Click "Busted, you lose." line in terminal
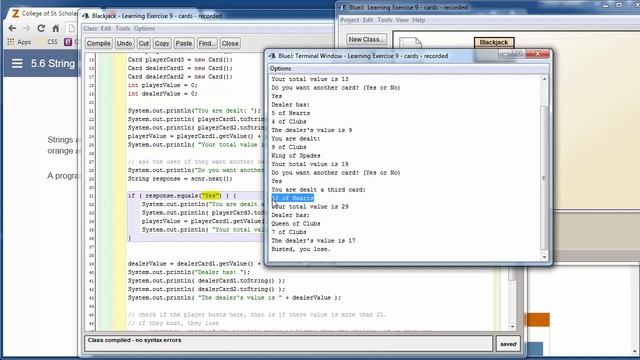Screen dimensions: 640x360 [301, 249]
